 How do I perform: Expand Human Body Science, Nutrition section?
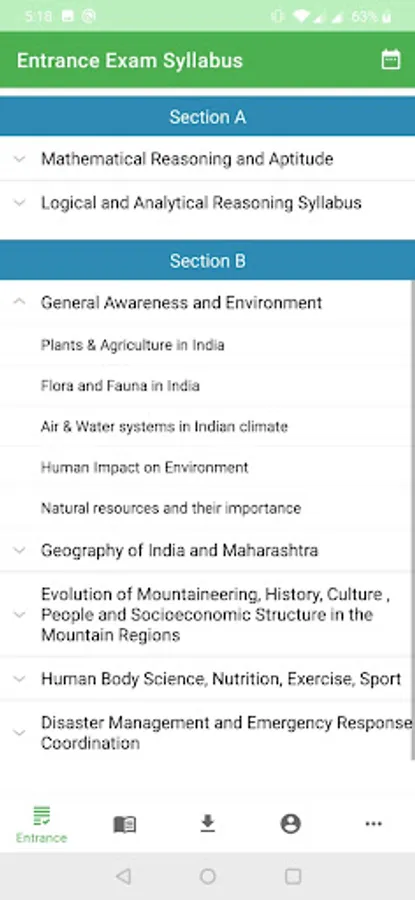tap(207, 679)
